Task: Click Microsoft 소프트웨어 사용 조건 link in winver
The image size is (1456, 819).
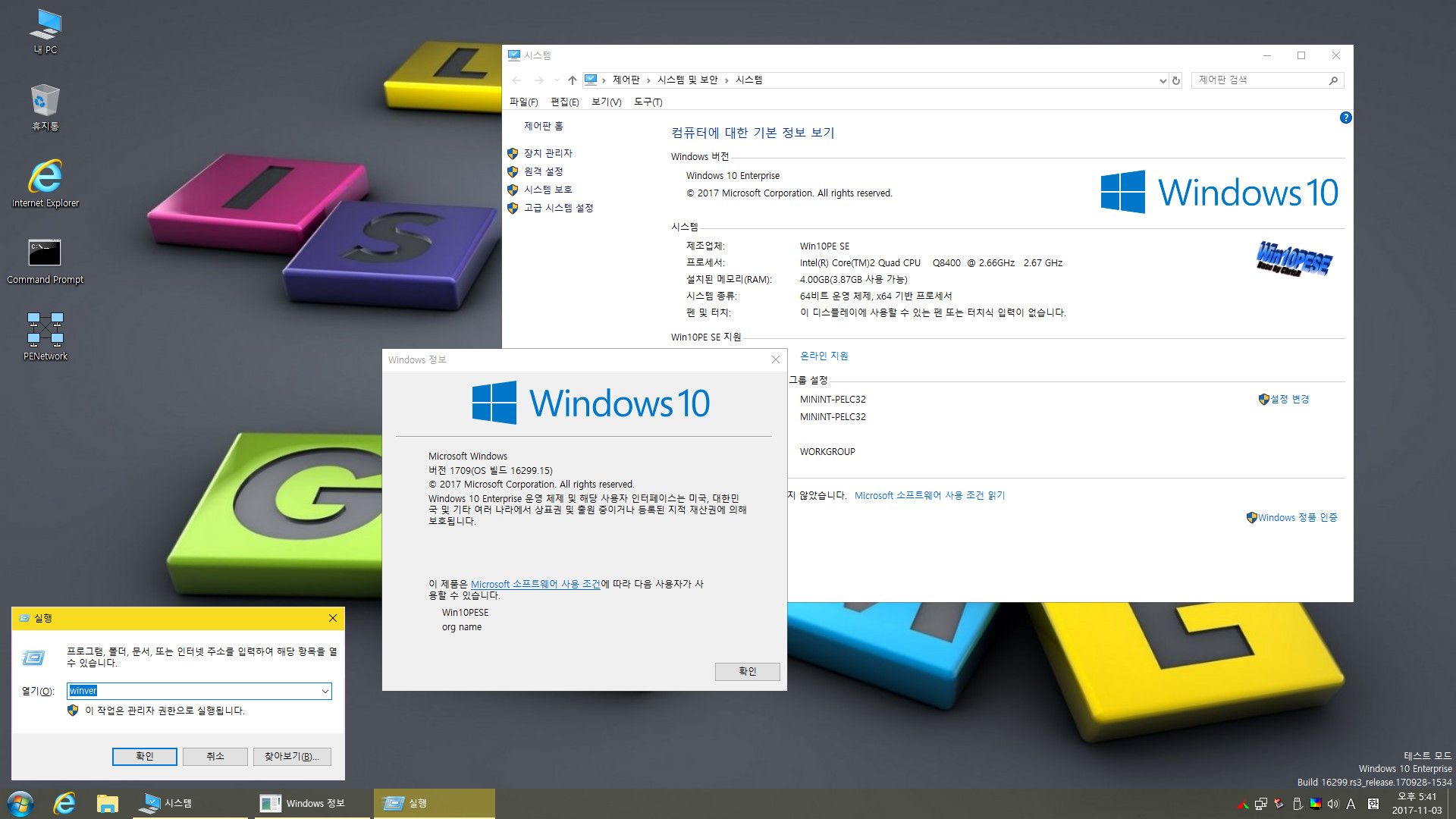Action: (535, 584)
